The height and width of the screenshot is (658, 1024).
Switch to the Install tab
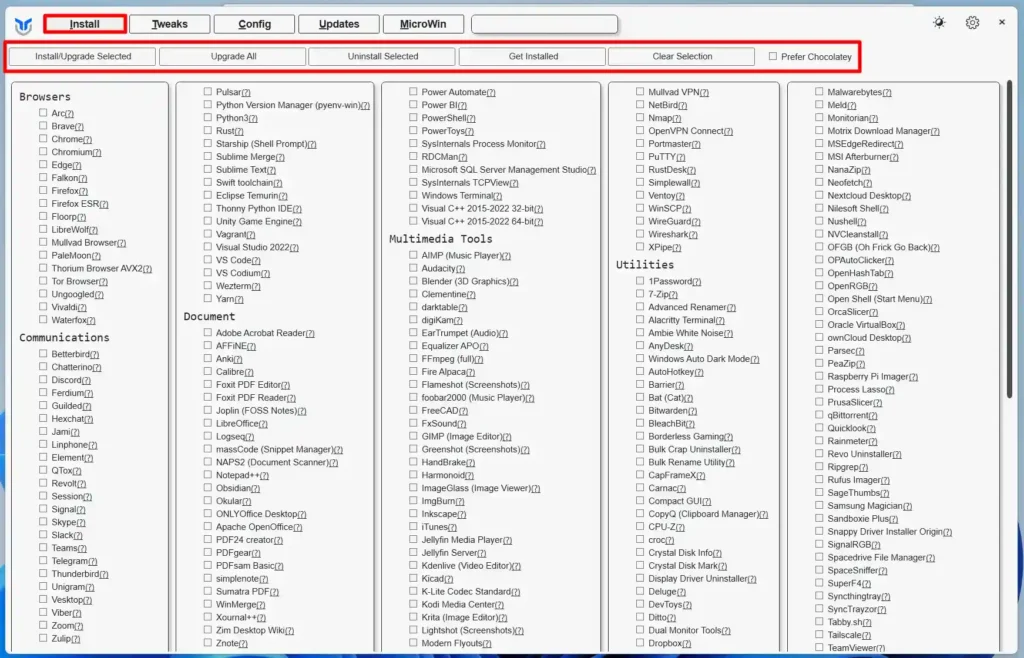coord(85,24)
